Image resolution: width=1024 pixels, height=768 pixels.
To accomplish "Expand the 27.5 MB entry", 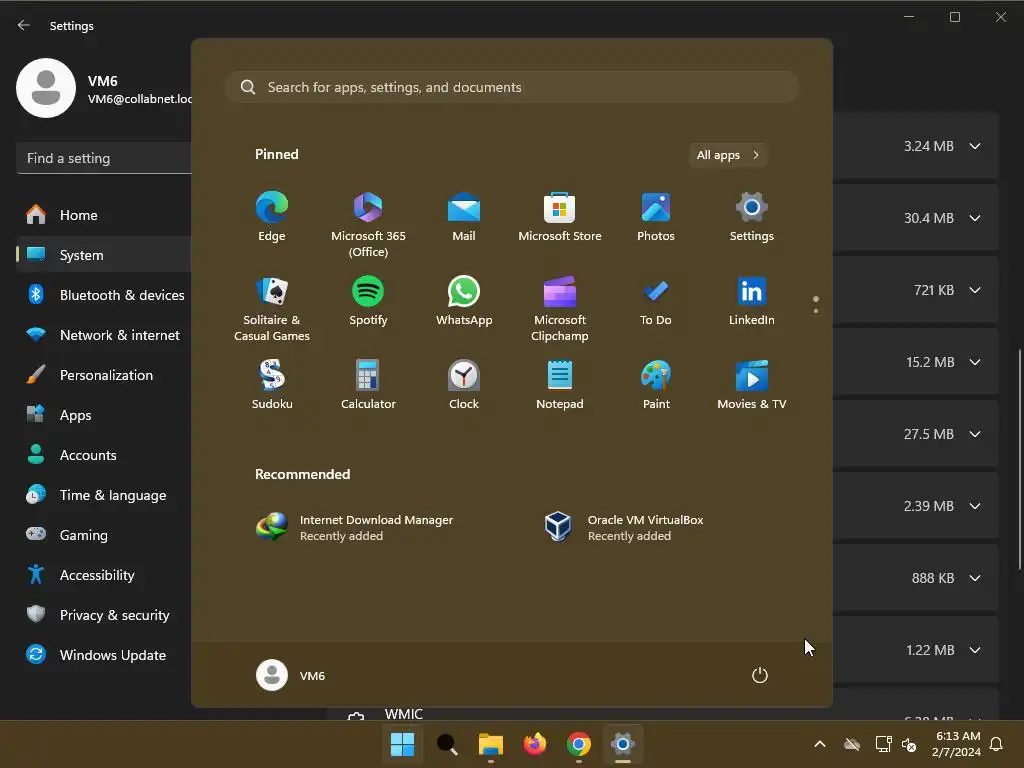I will click(x=975, y=434).
